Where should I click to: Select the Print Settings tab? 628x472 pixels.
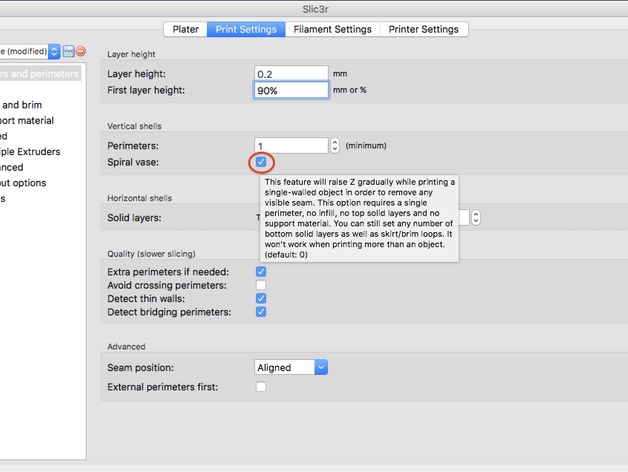point(246,30)
